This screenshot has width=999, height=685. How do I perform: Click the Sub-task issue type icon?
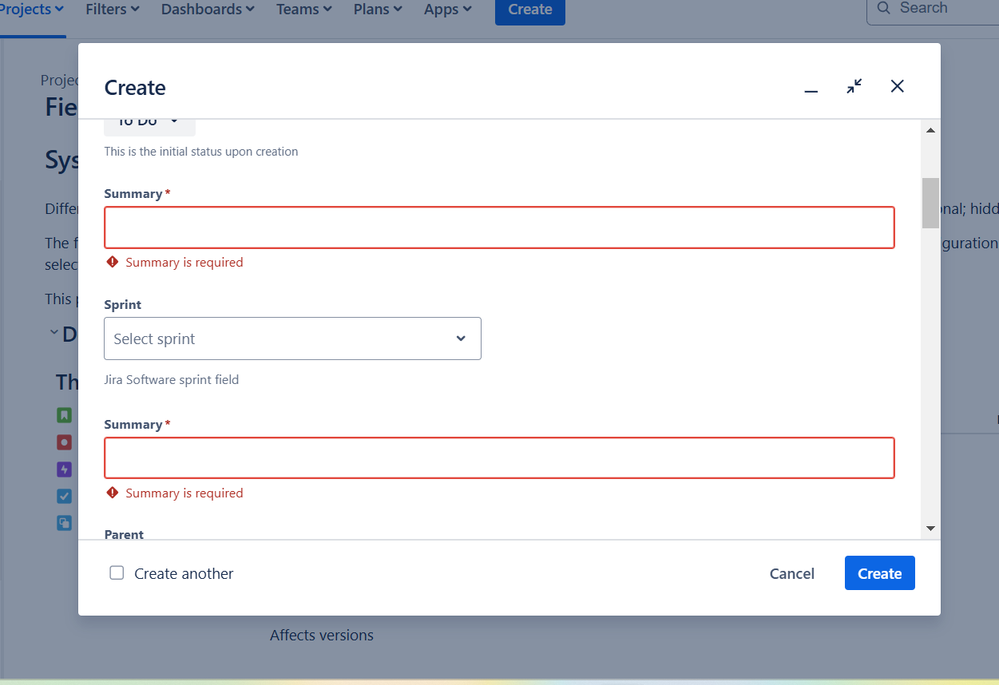tap(64, 523)
